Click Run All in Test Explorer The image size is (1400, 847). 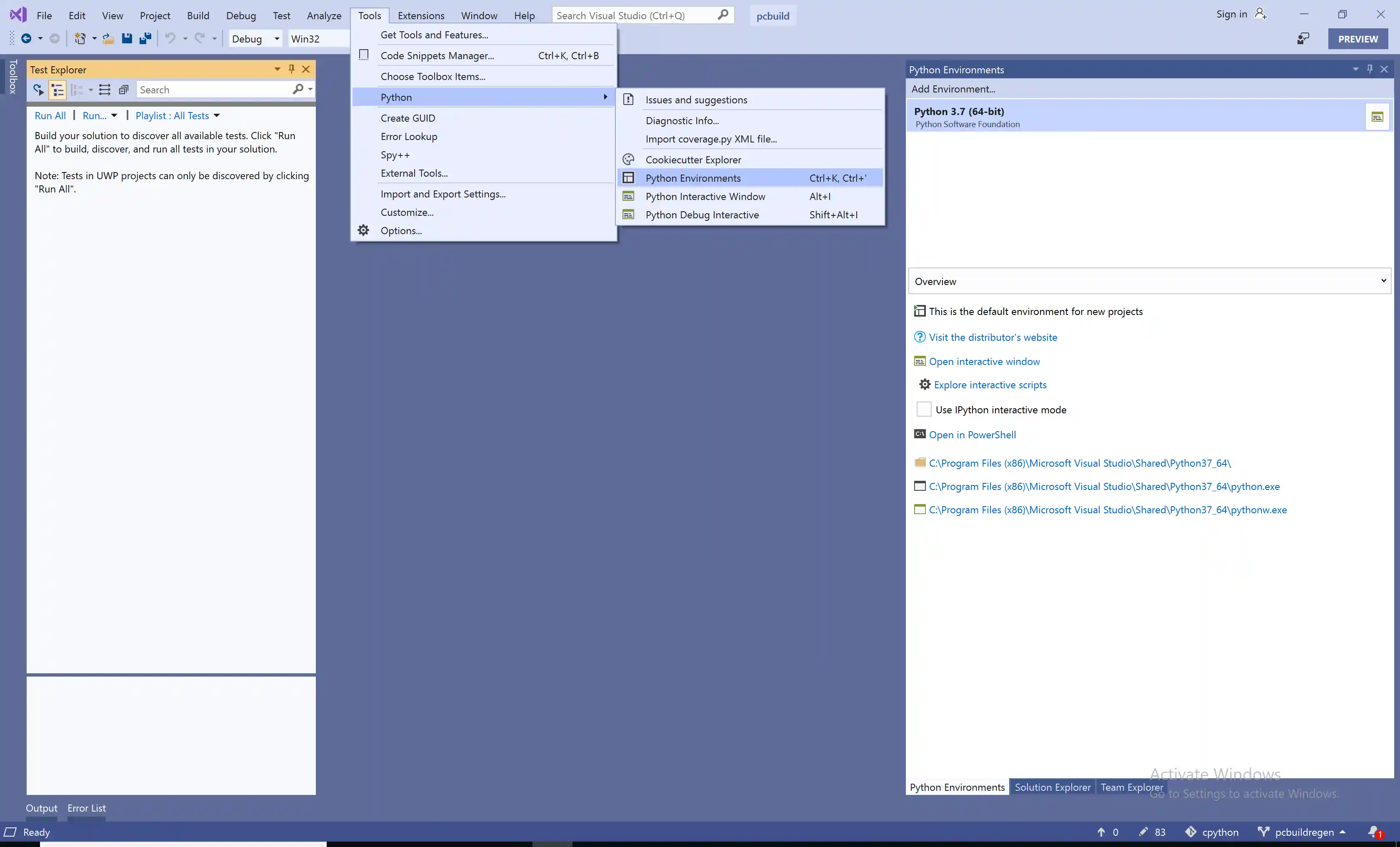[x=50, y=116]
